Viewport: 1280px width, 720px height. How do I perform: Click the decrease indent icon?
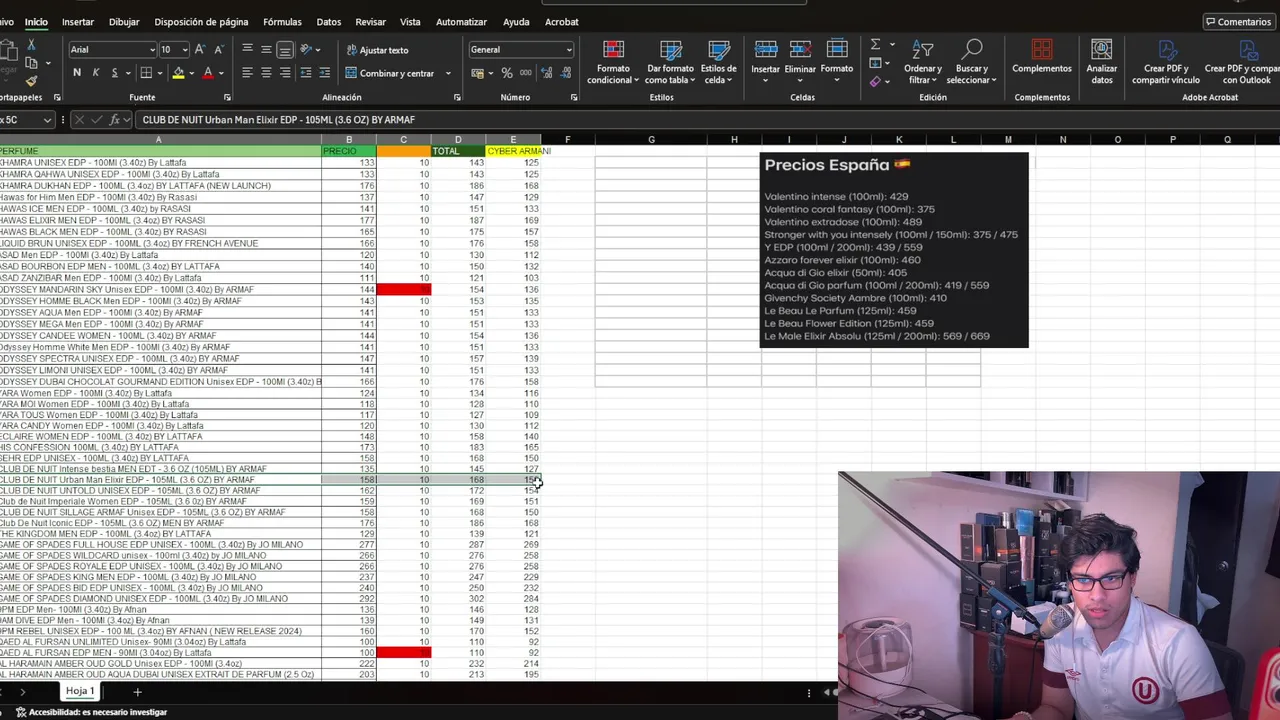coord(306,73)
